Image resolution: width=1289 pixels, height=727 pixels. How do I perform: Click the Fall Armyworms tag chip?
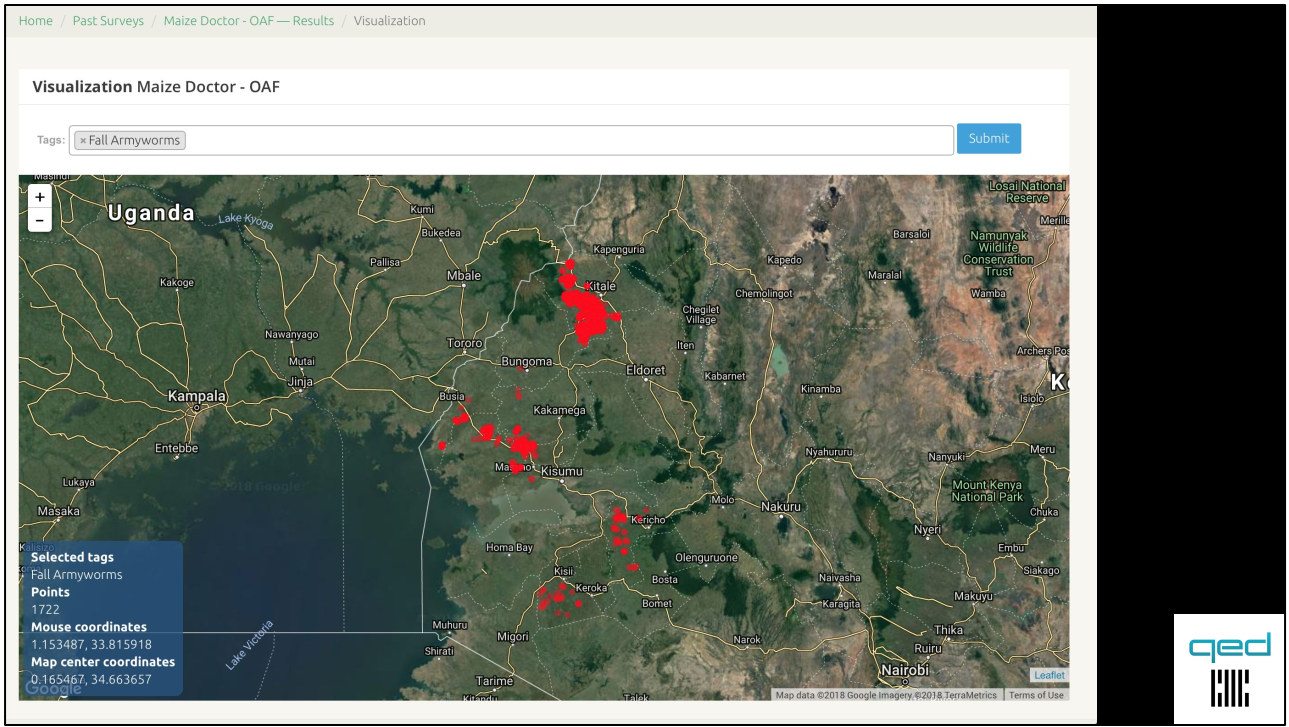click(134, 141)
